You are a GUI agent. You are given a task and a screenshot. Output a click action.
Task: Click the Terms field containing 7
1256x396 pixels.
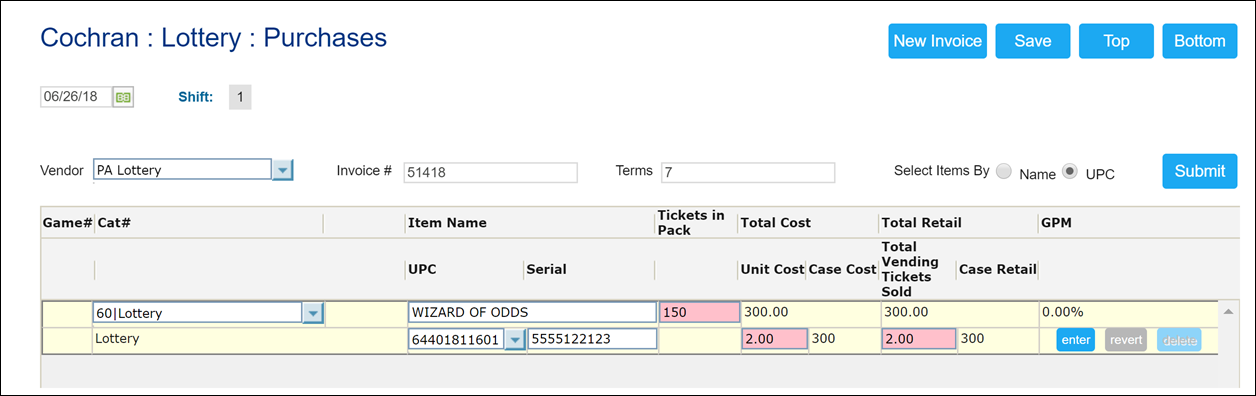[747, 173]
